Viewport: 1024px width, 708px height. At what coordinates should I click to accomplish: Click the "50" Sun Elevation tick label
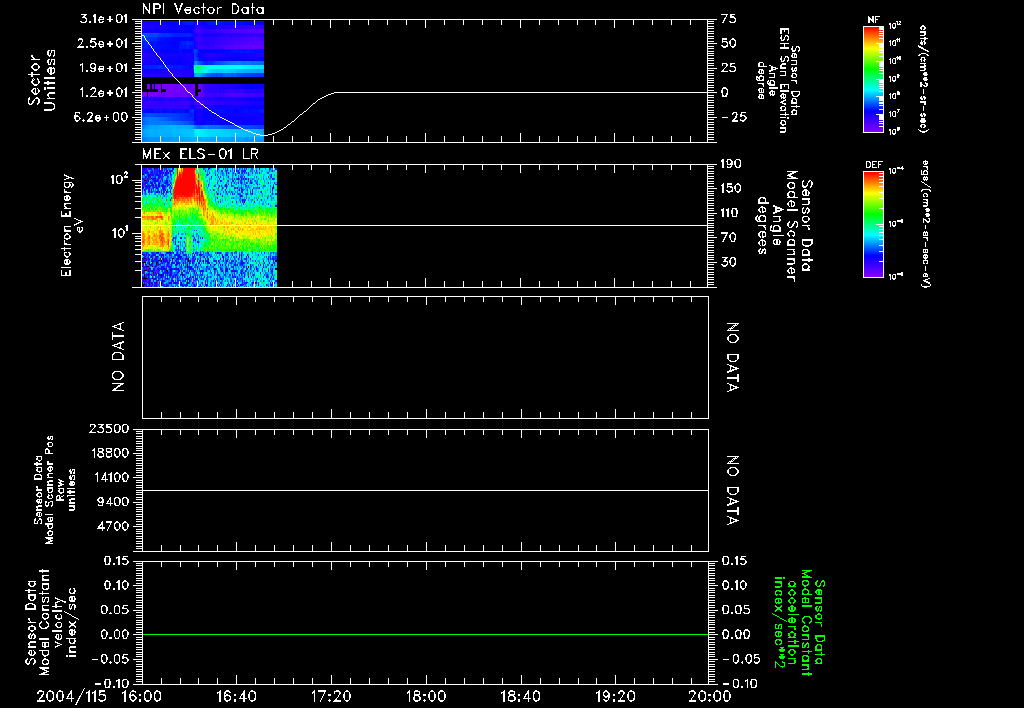729,43
